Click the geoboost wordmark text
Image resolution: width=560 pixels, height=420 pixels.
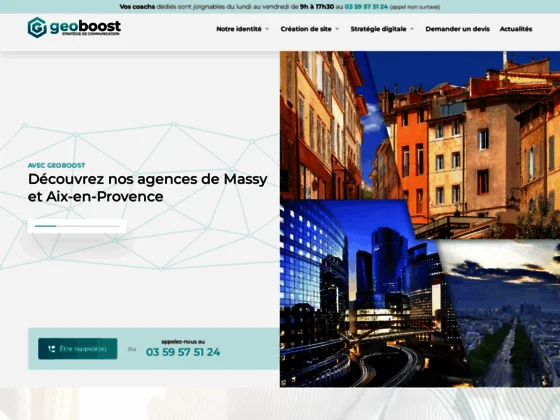[x=85, y=26]
